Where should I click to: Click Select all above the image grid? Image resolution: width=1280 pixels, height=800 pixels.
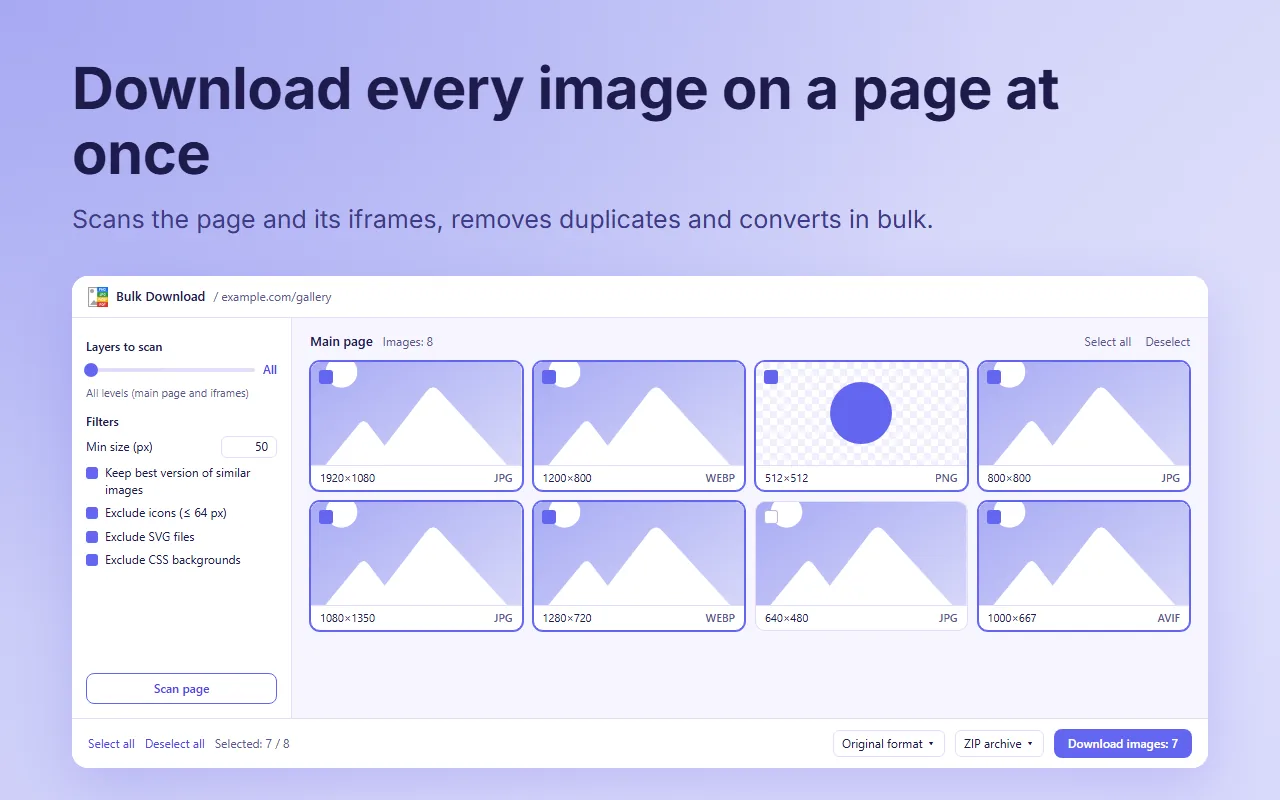click(x=1108, y=342)
